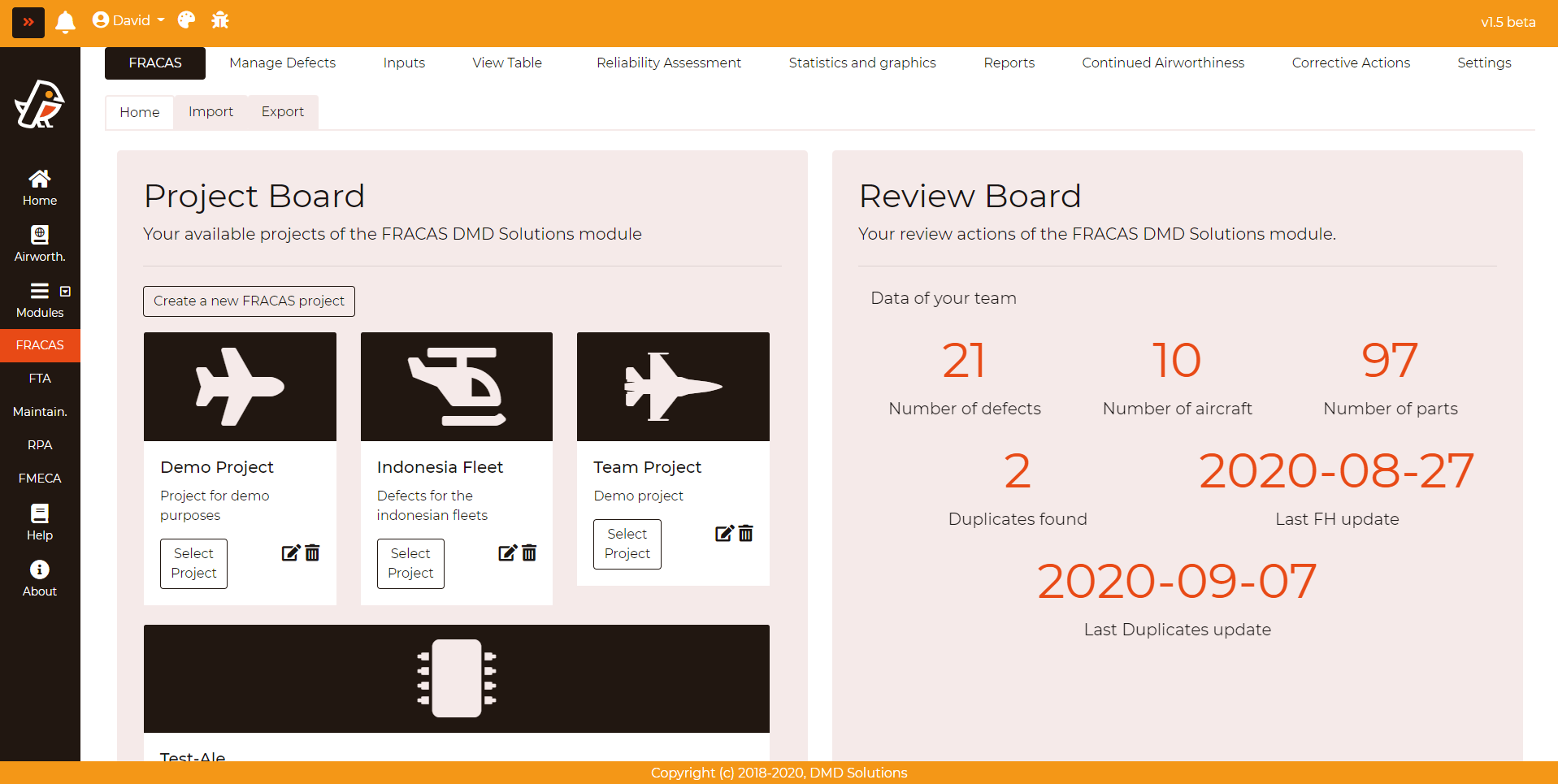1558x784 pixels.
Task: Delete the Indonesia Fleet project via trash icon
Action: tap(529, 553)
